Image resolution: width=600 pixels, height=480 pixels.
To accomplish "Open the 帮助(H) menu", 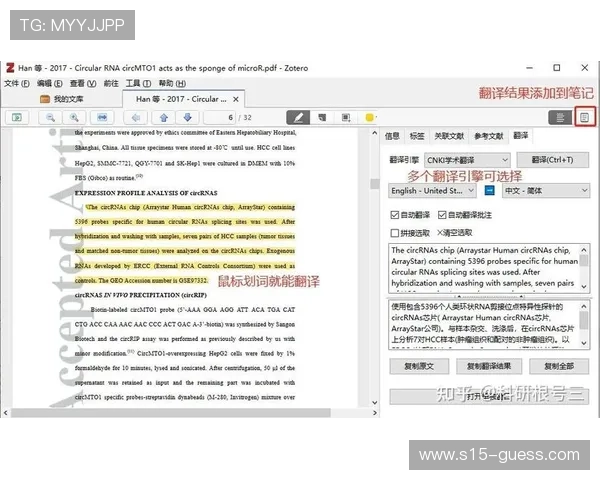I will click(x=172, y=83).
